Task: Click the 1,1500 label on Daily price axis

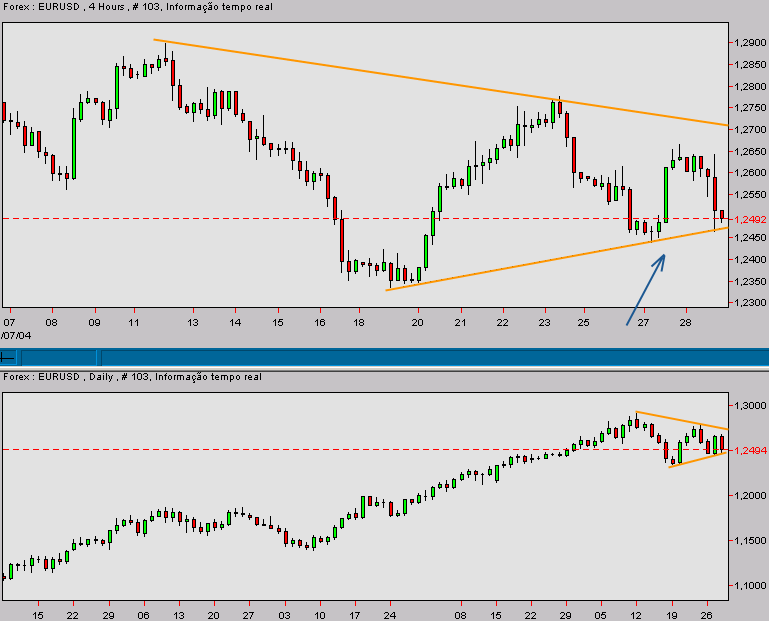Action: click(750, 541)
